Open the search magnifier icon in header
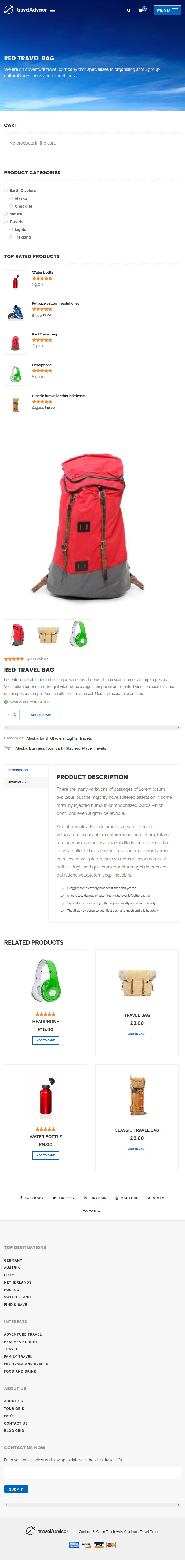185x1568 pixels. click(128, 10)
